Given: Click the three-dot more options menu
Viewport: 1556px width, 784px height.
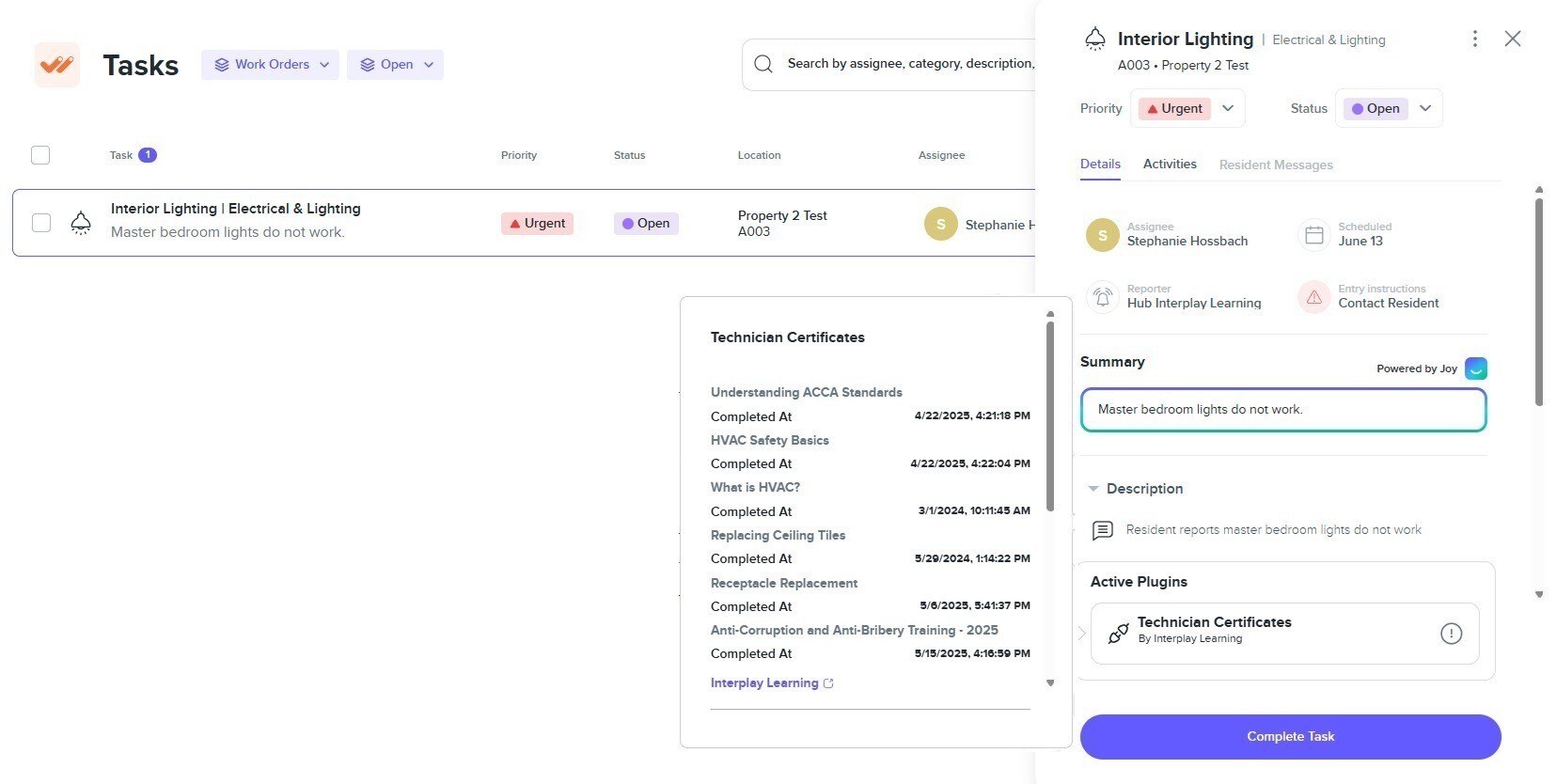Looking at the screenshot, I should [1474, 39].
